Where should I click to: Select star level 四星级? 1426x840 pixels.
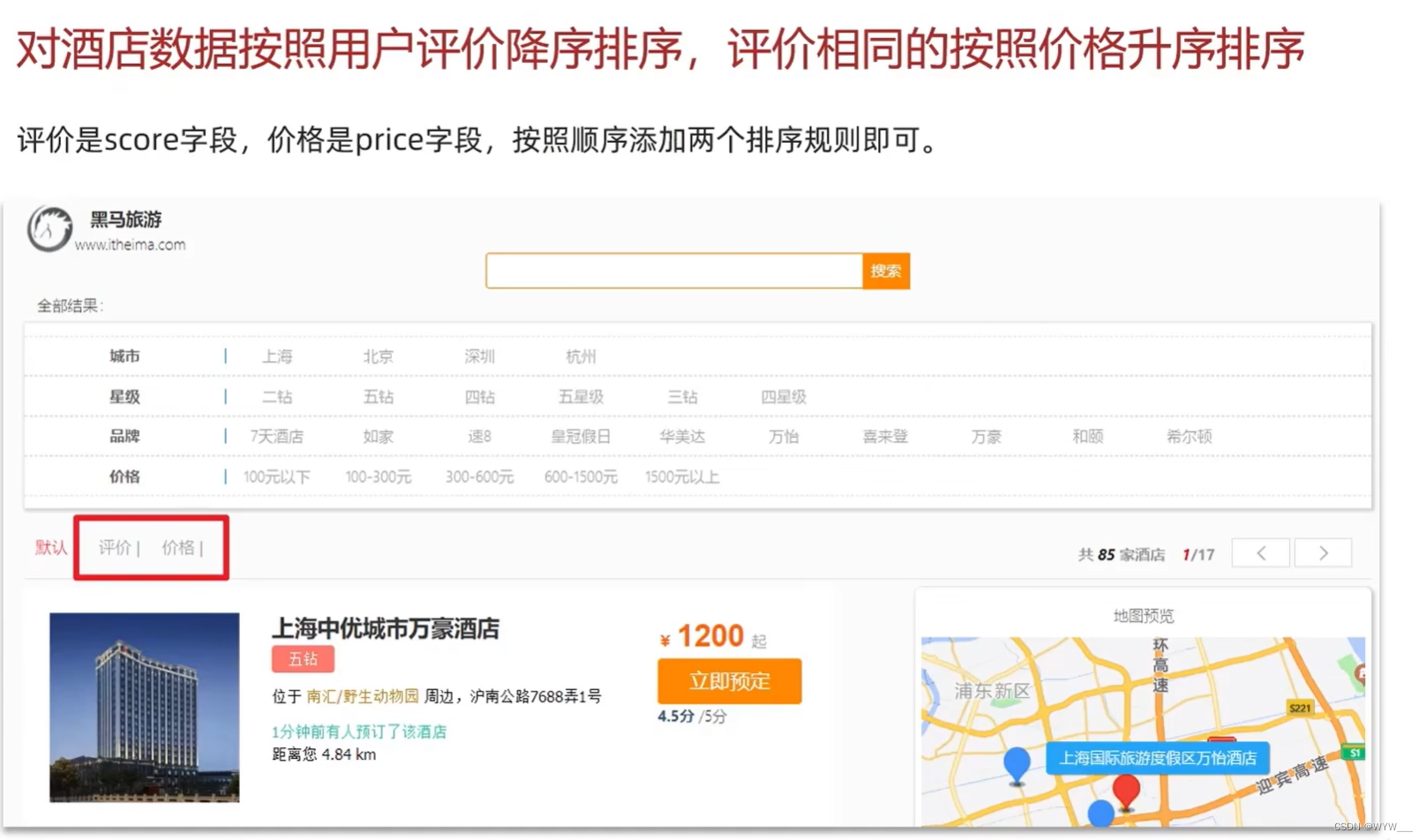[x=784, y=397]
